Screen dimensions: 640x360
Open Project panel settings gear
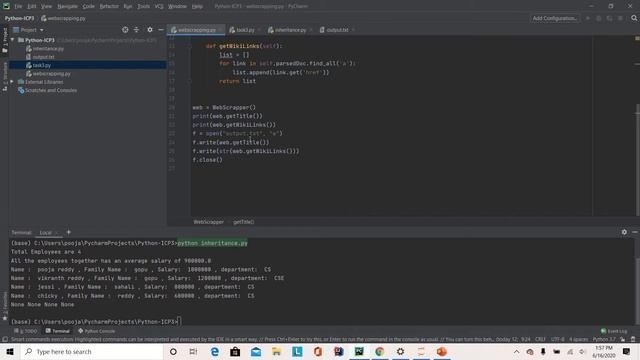click(150, 30)
